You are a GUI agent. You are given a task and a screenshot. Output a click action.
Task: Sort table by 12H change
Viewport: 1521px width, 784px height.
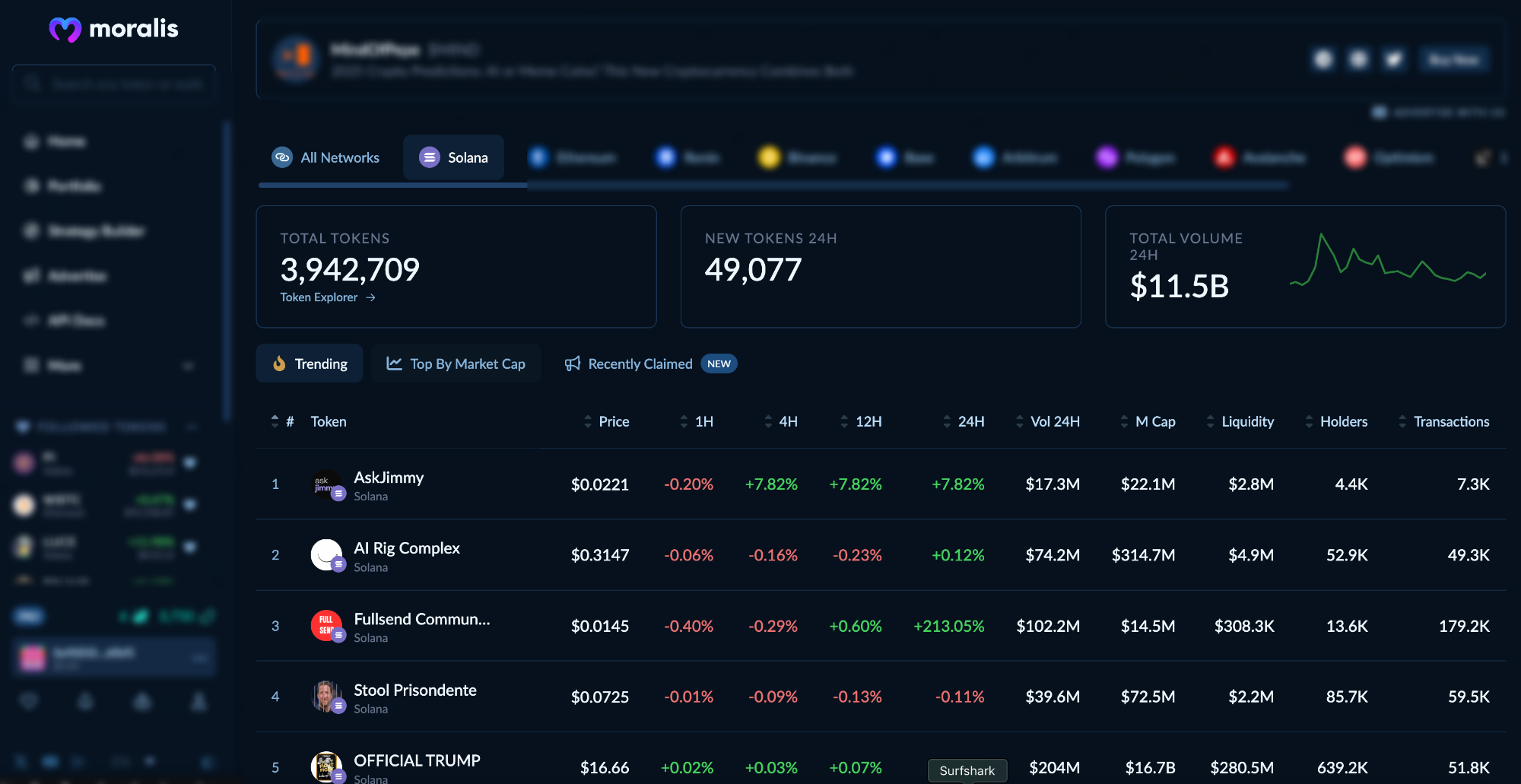861,421
